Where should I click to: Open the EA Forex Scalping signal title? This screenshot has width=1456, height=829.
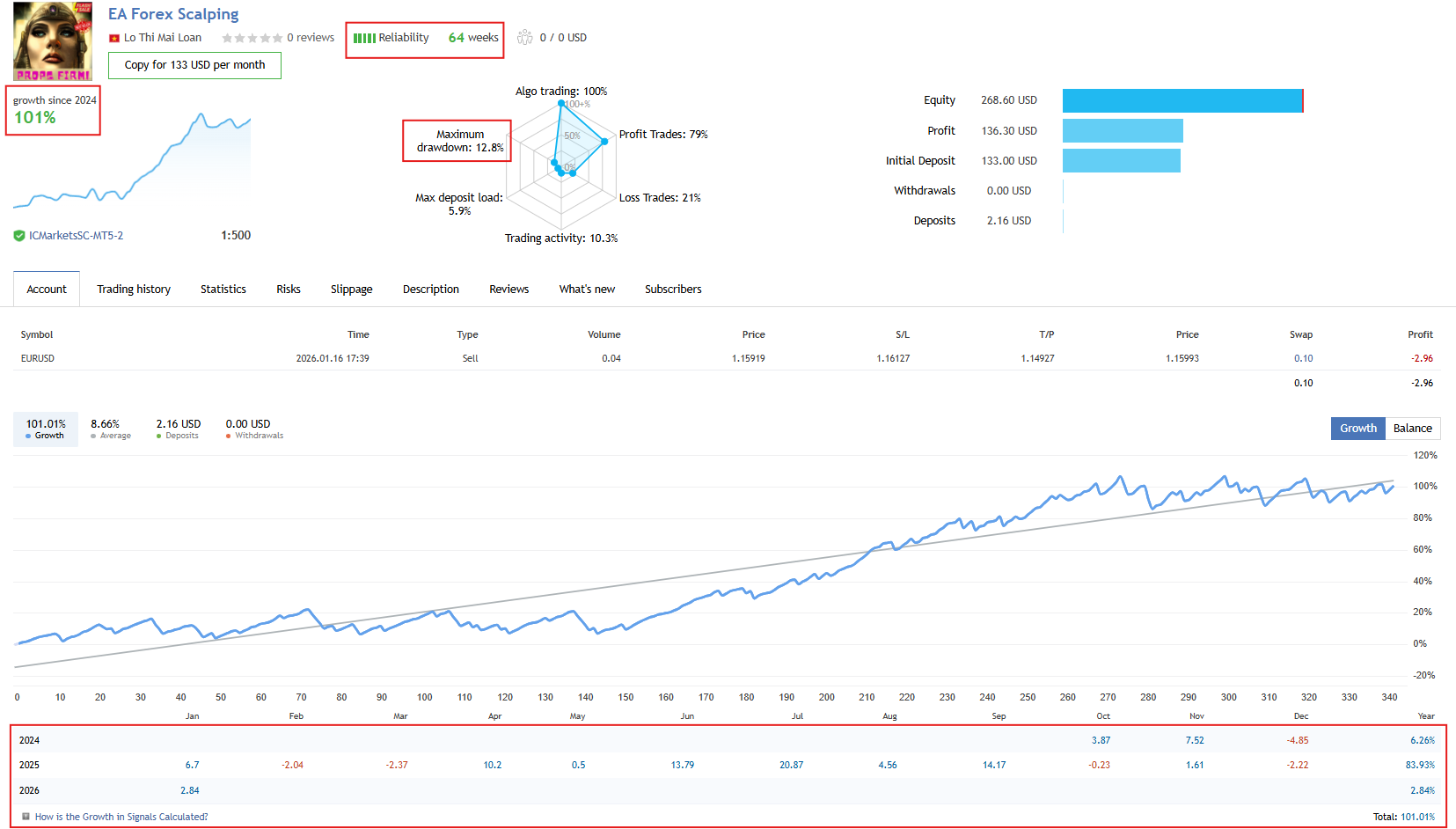pyautogui.click(x=173, y=14)
